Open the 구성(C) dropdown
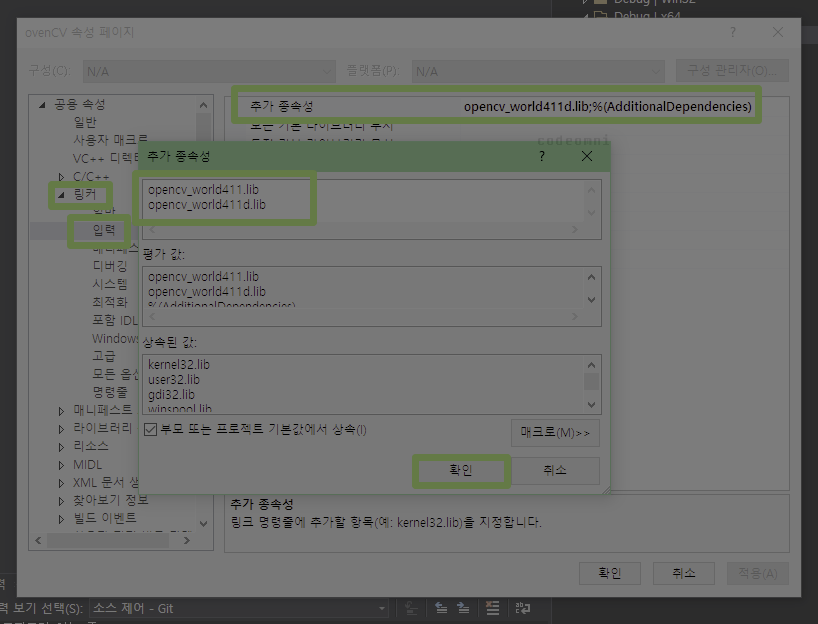This screenshot has width=818, height=624. coord(209,71)
